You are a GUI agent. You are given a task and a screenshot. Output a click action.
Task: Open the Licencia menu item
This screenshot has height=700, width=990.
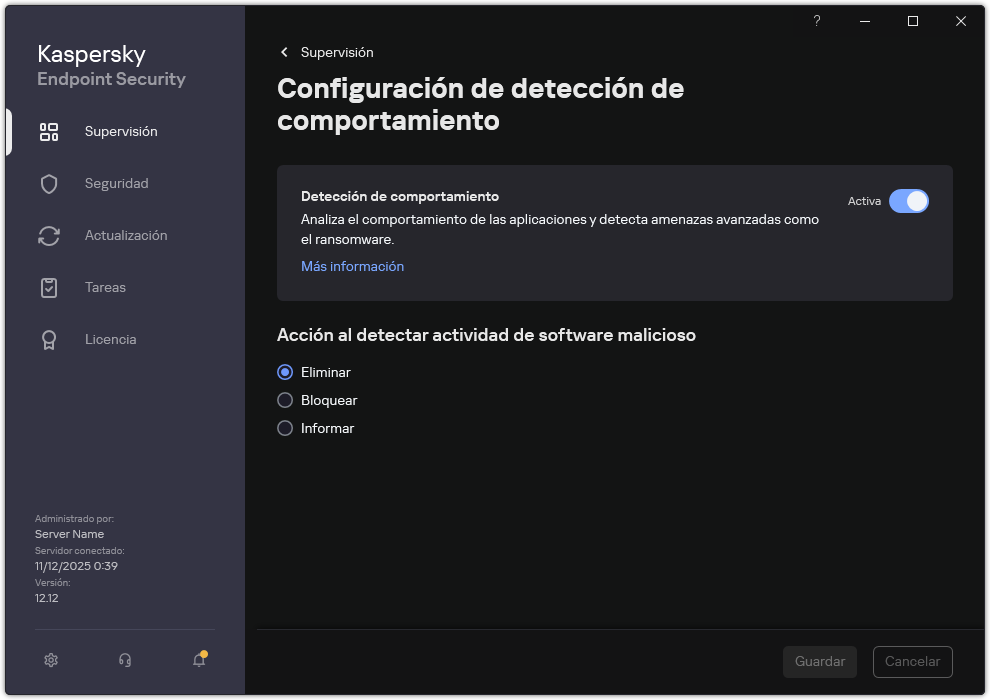(x=110, y=339)
